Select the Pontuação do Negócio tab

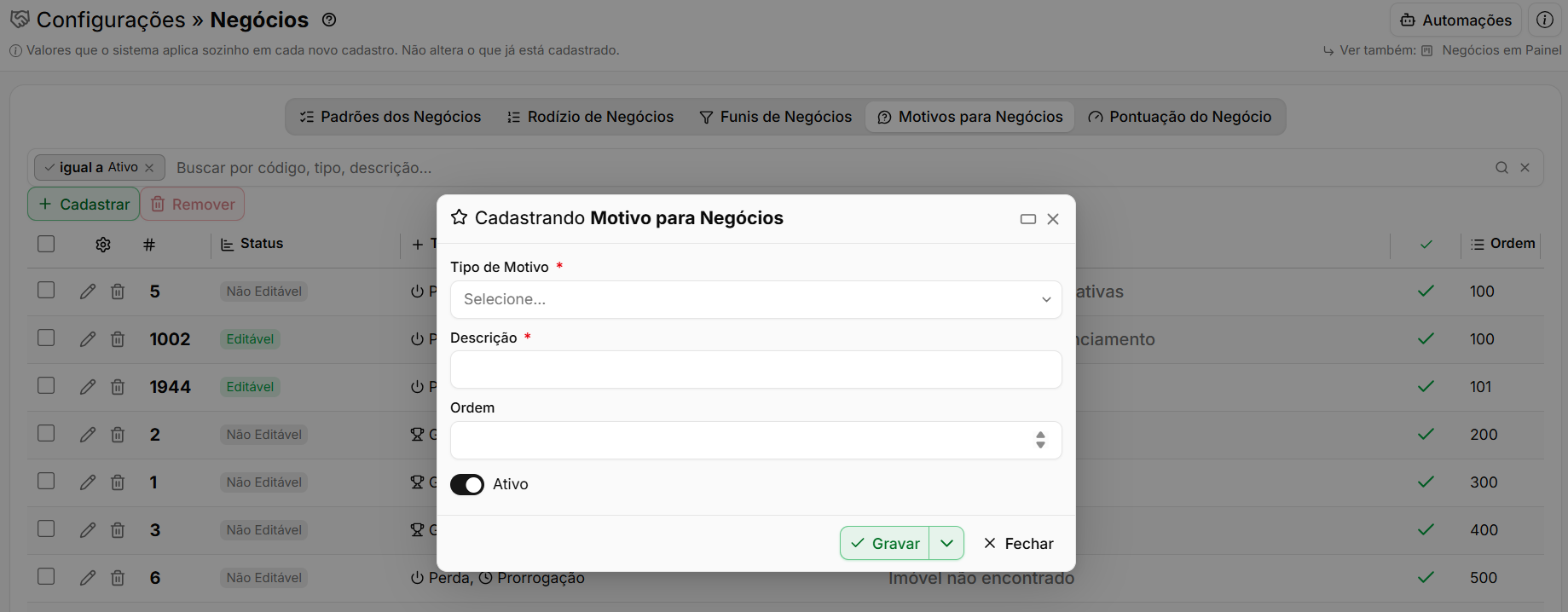(1180, 117)
